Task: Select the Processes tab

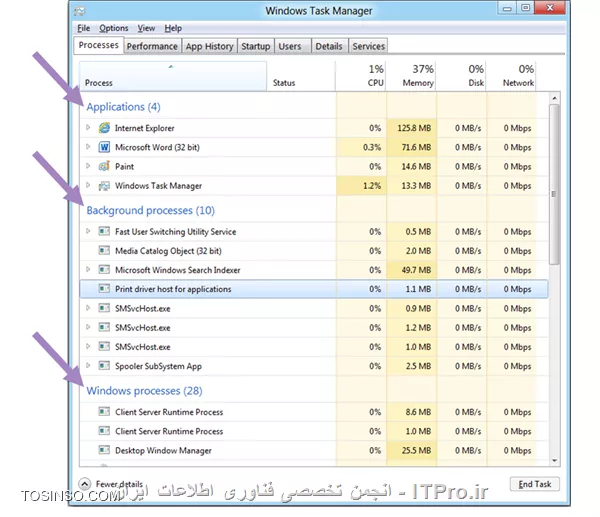Action: click(x=98, y=45)
